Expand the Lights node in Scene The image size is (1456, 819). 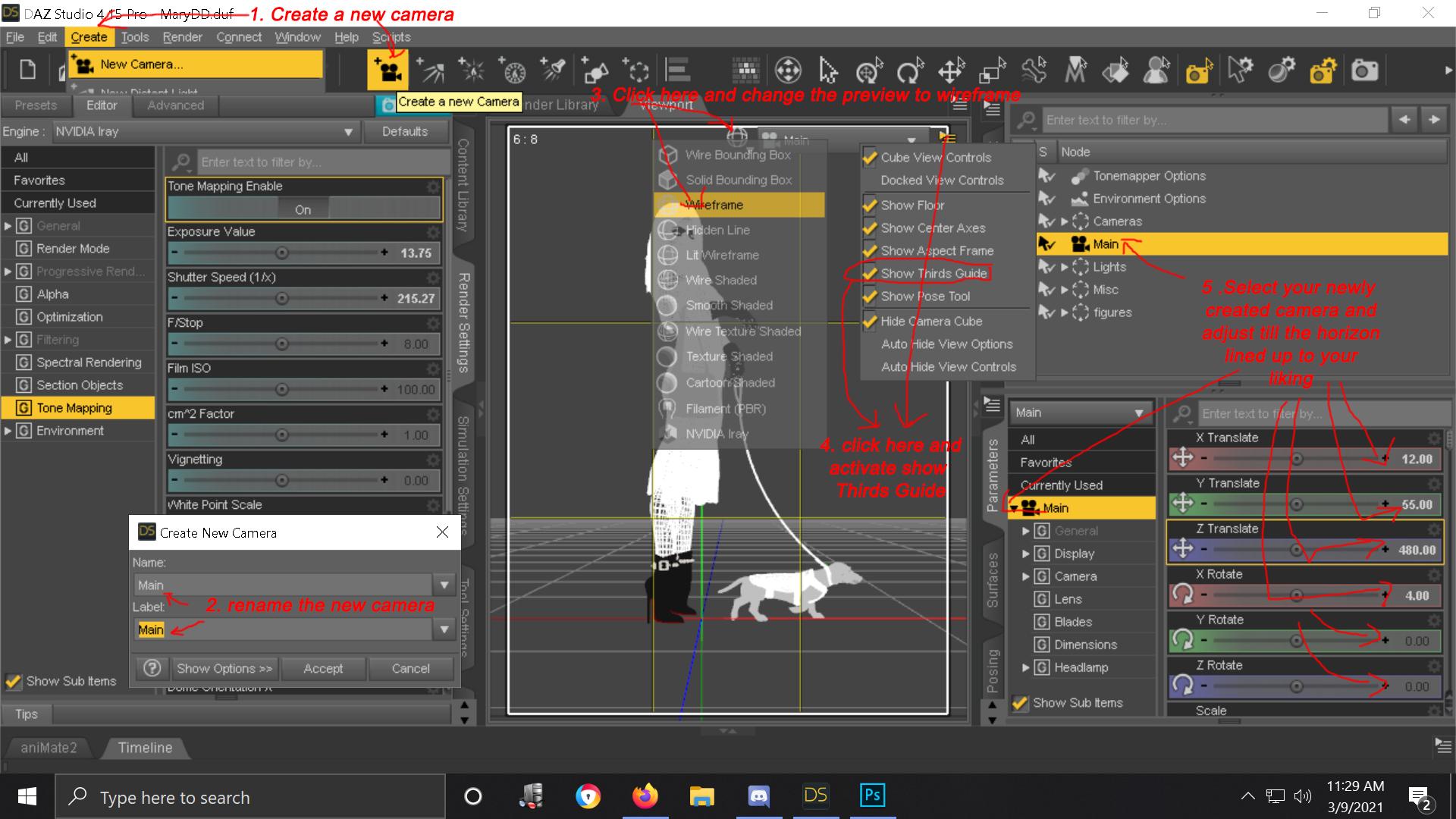pos(1065,267)
